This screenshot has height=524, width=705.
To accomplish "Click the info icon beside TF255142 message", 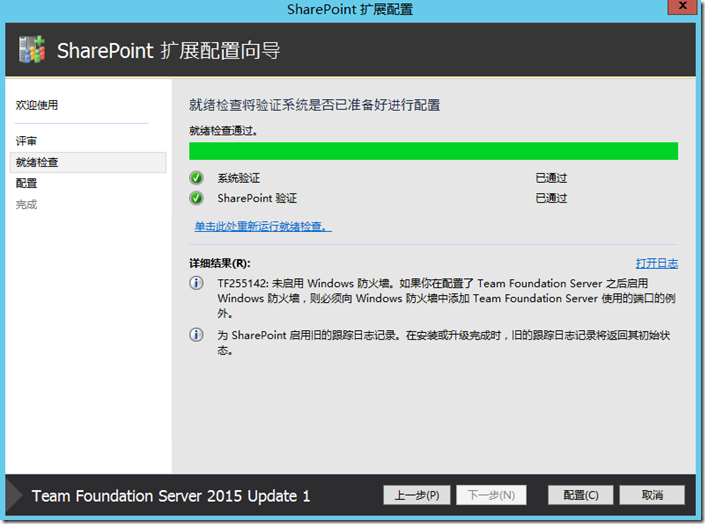I will tap(196, 283).
